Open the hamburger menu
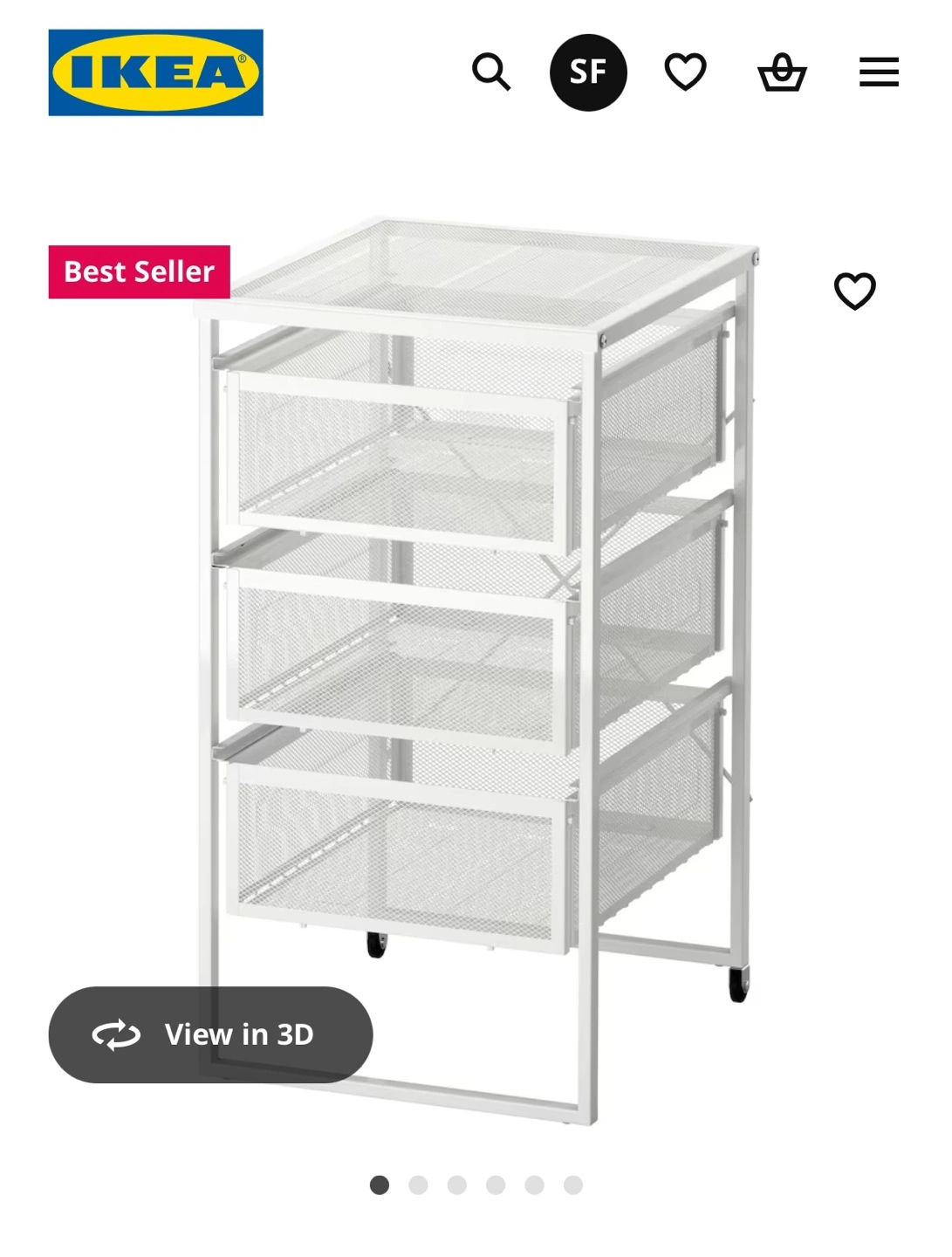Viewport: 952px width, 1257px height. (x=879, y=72)
